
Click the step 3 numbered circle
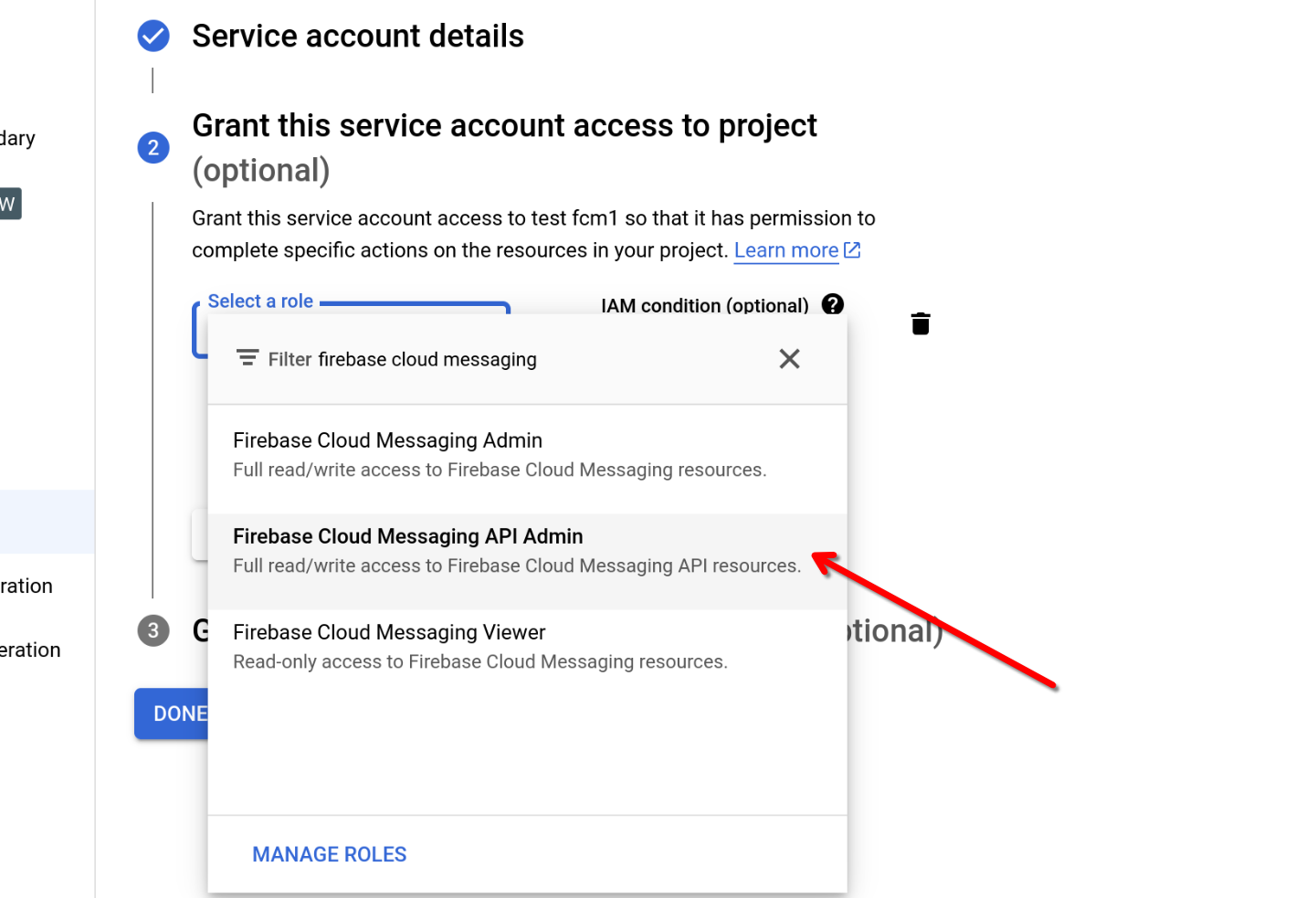tap(153, 630)
